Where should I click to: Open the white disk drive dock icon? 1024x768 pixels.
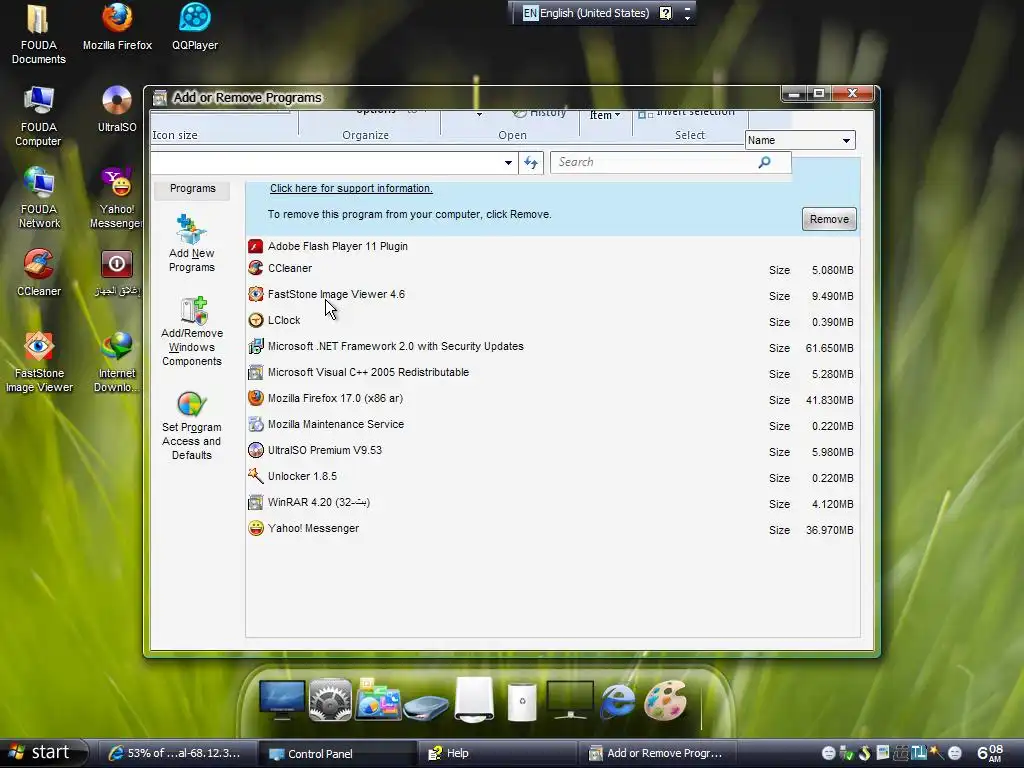pos(474,699)
